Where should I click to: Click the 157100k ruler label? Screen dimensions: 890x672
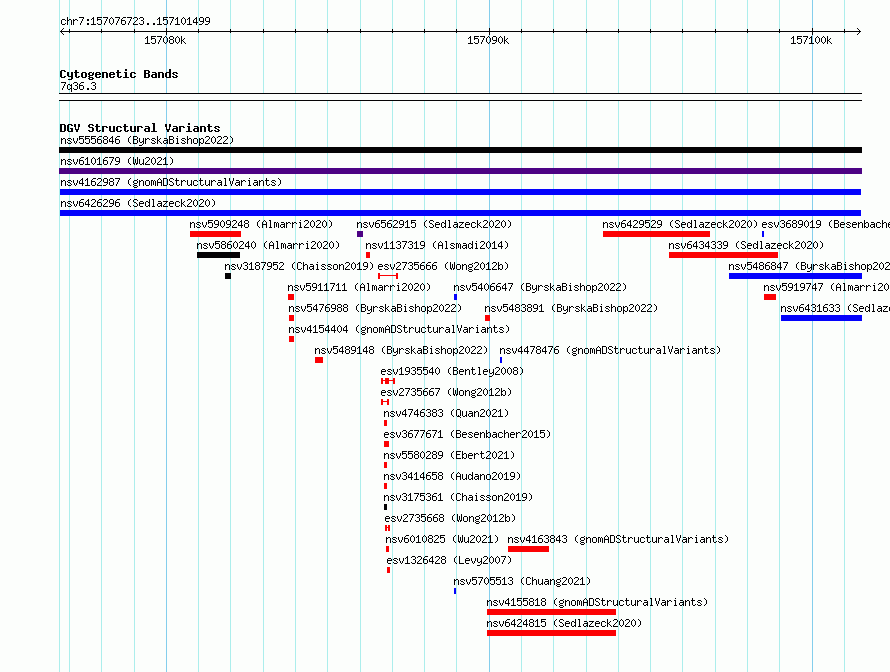[x=811, y=40]
